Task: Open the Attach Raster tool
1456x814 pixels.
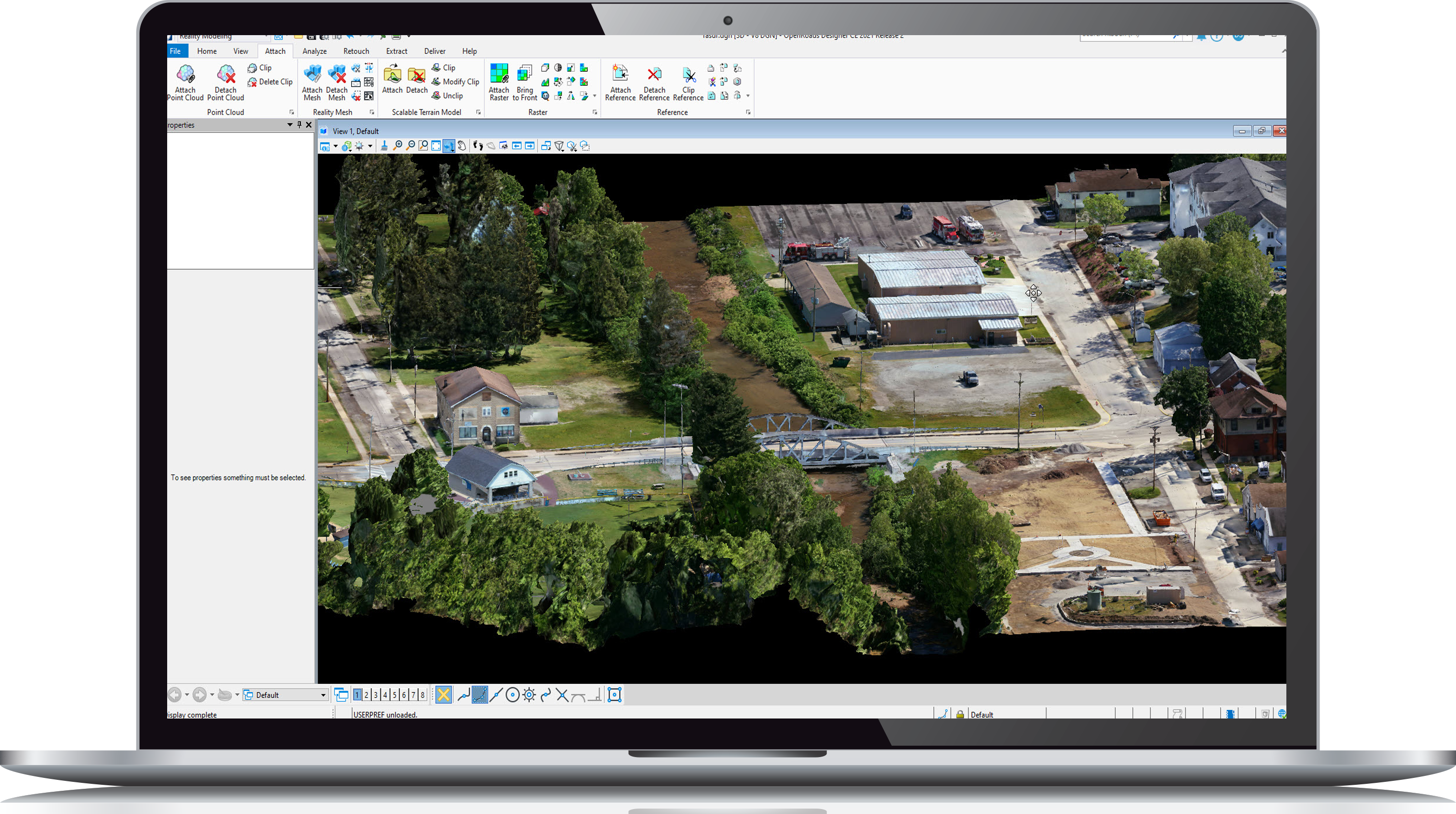Action: coord(499,82)
